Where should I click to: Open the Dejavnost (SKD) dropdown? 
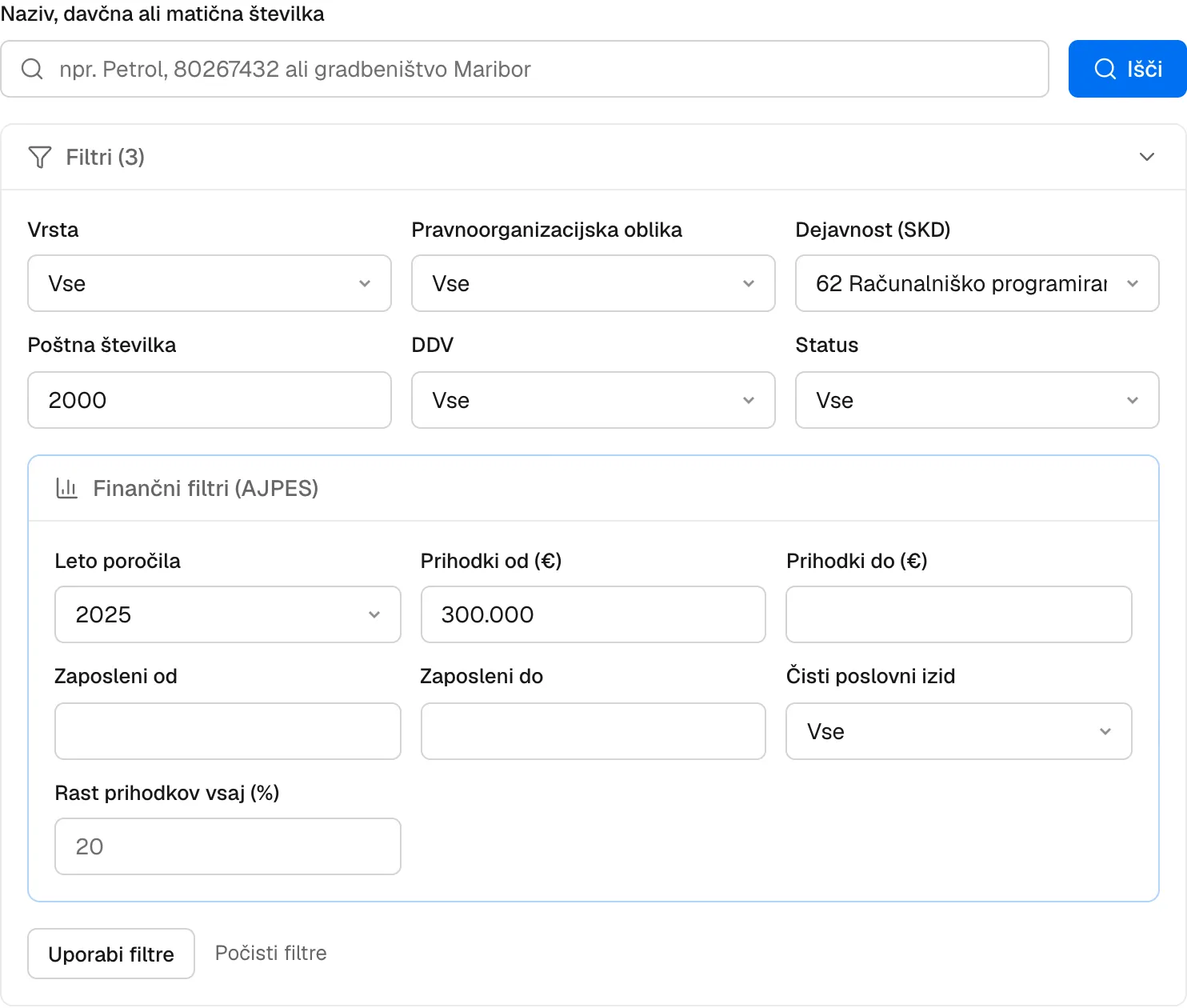pos(977,283)
